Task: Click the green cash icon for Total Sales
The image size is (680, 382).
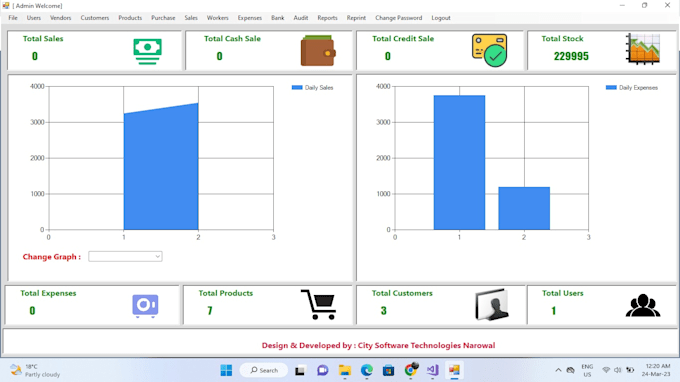Action: tap(147, 52)
